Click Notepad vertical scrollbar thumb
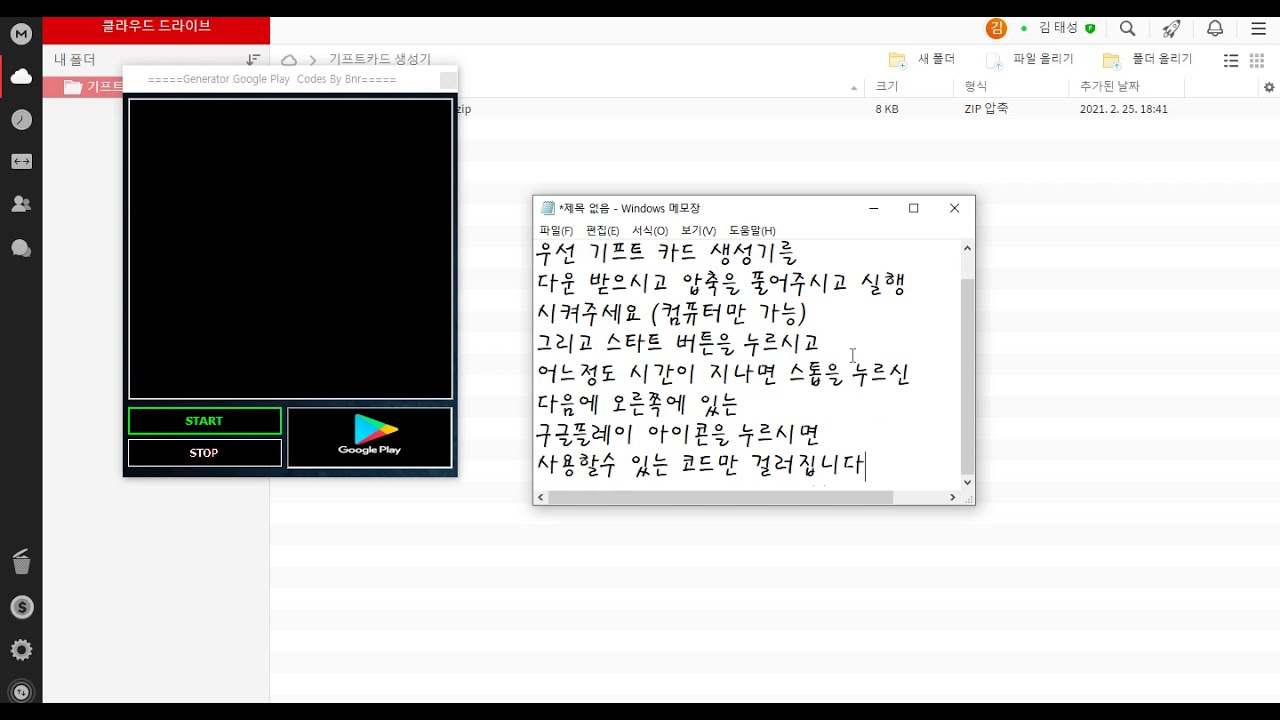Image resolution: width=1280 pixels, height=720 pixels. [967, 376]
